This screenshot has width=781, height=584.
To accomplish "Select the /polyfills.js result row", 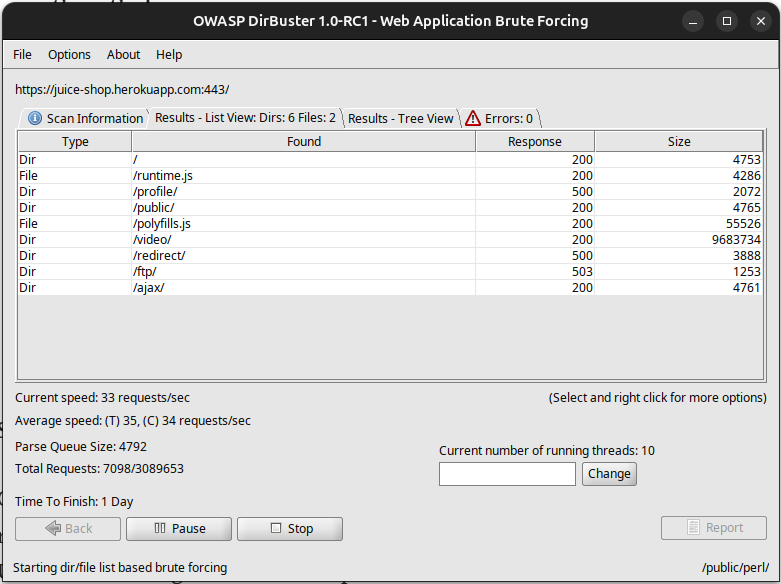I will (390, 223).
